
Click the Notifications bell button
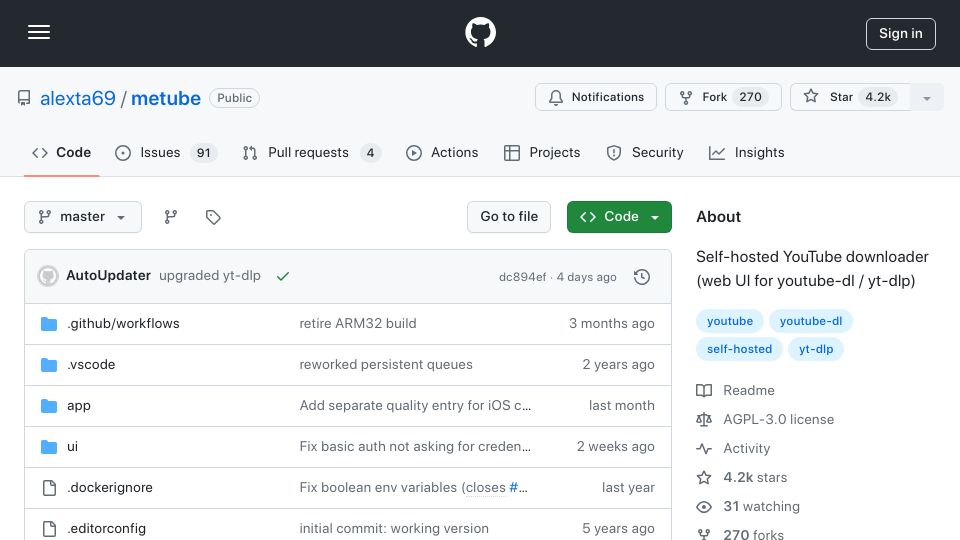pos(596,97)
